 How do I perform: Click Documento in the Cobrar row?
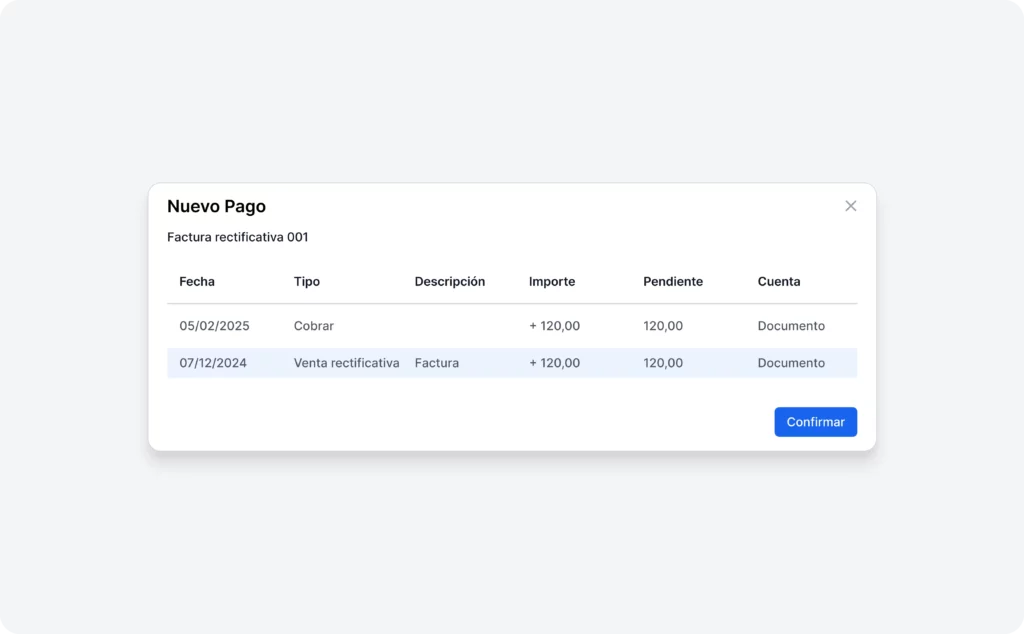791,326
